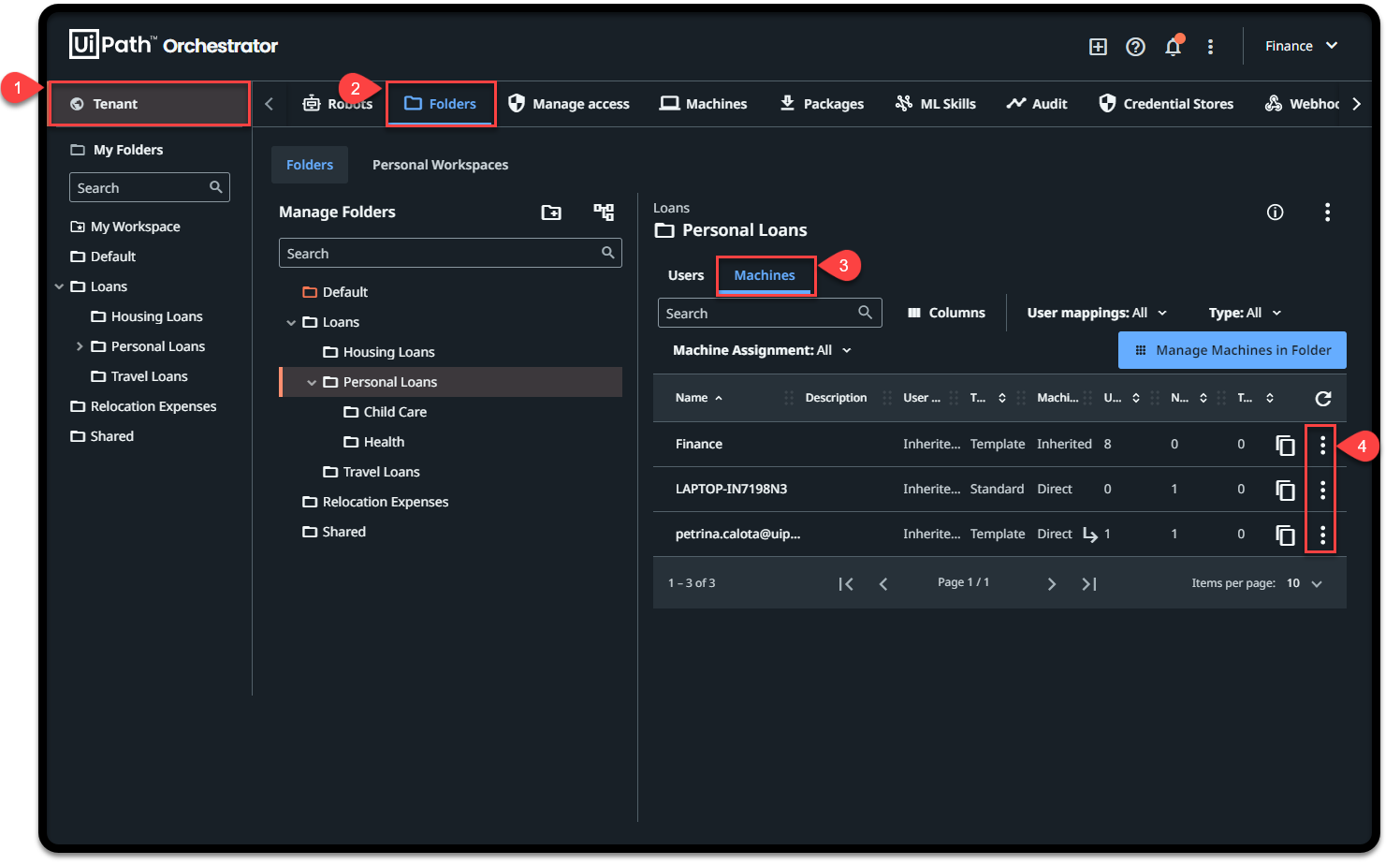Sort by Name column header
The width and height of the screenshot is (1400, 865).
pyautogui.click(x=698, y=398)
